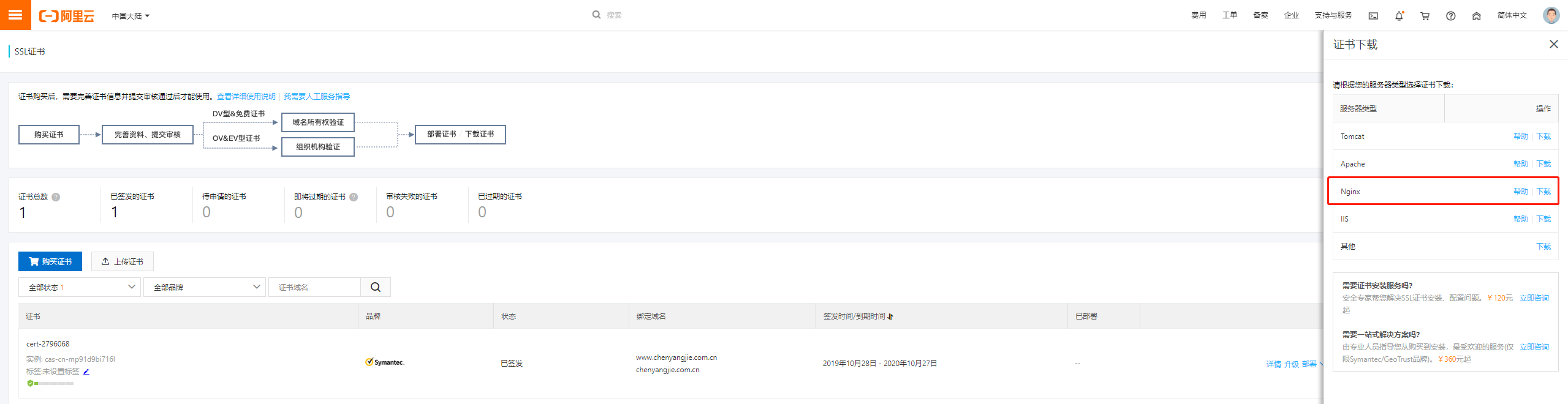1568x404 pixels.
Task: Switch language via 简体中文
Action: [1512, 15]
